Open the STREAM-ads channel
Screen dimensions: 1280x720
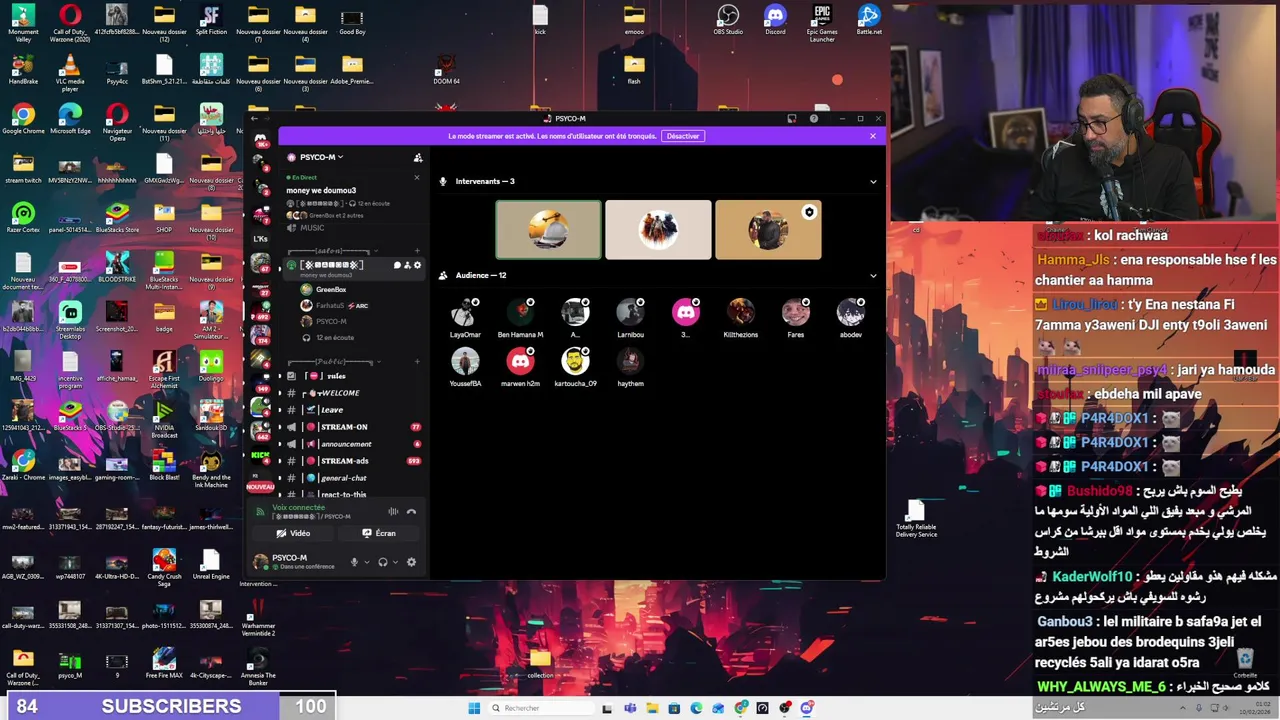352,461
